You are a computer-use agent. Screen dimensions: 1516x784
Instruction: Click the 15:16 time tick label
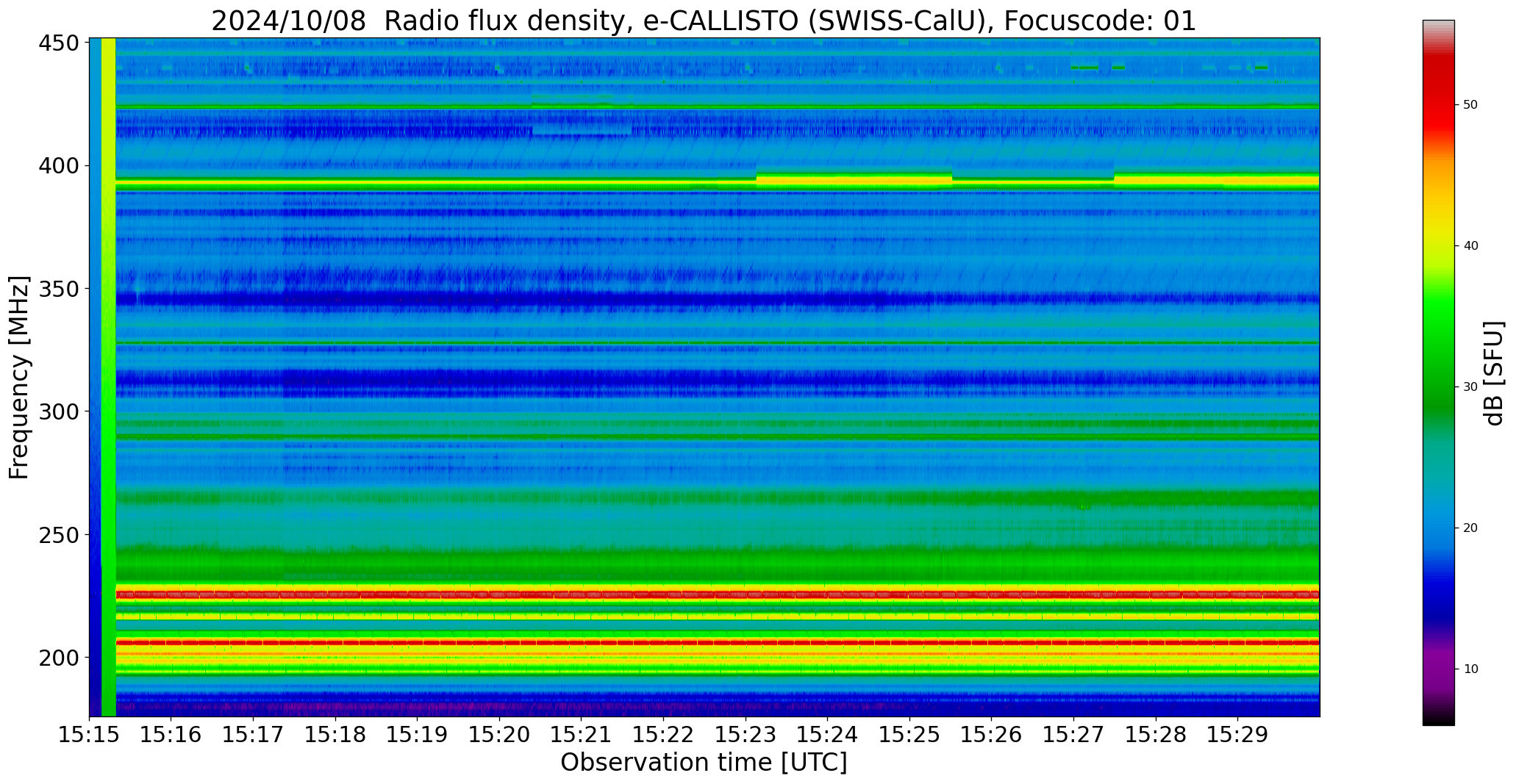point(171,735)
